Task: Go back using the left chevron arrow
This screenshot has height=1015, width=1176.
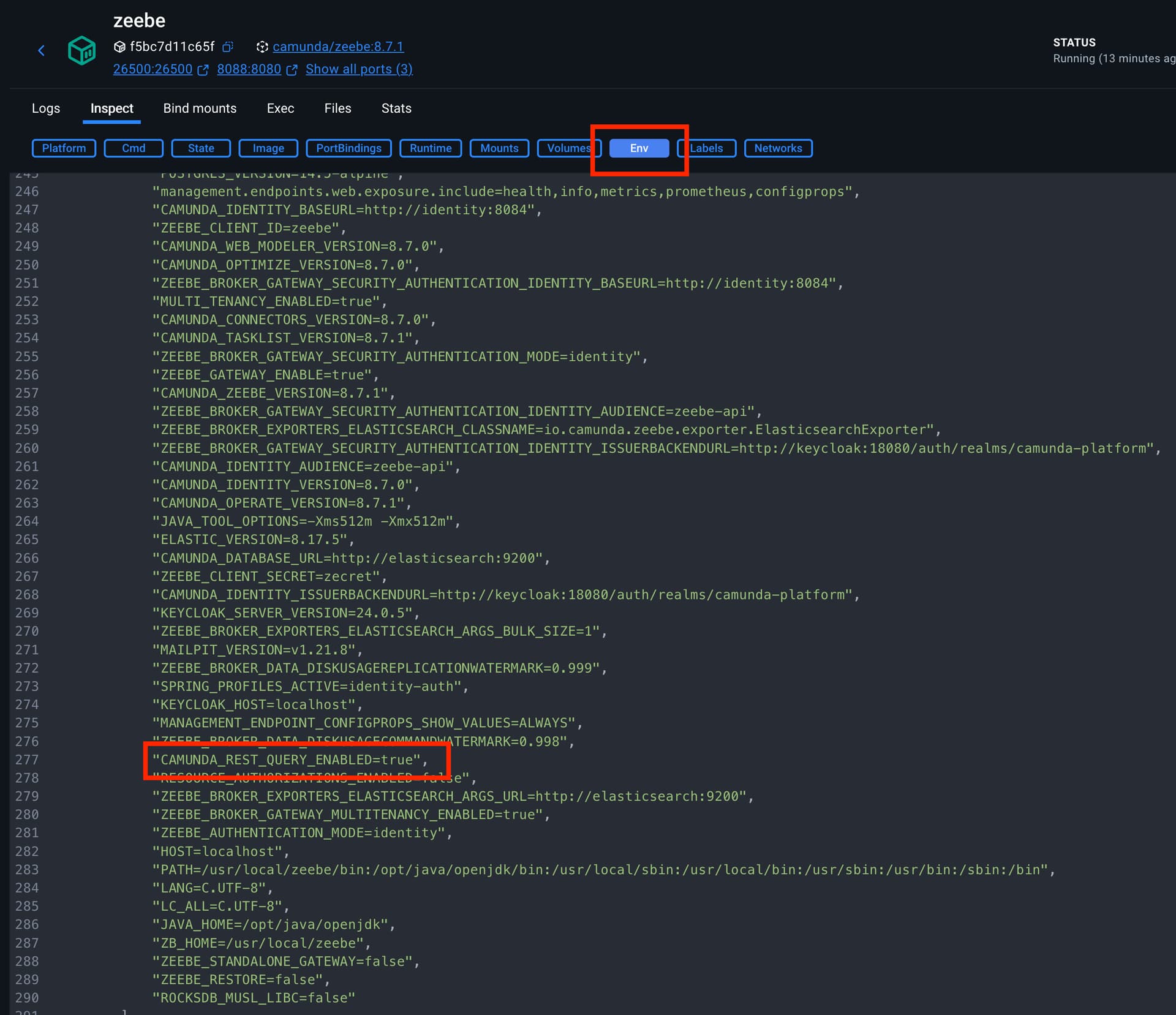Action: tap(42, 51)
